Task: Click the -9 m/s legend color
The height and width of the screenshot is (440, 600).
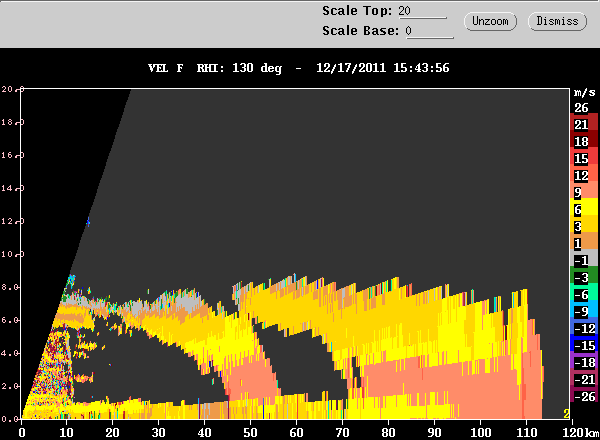Action: (585, 311)
